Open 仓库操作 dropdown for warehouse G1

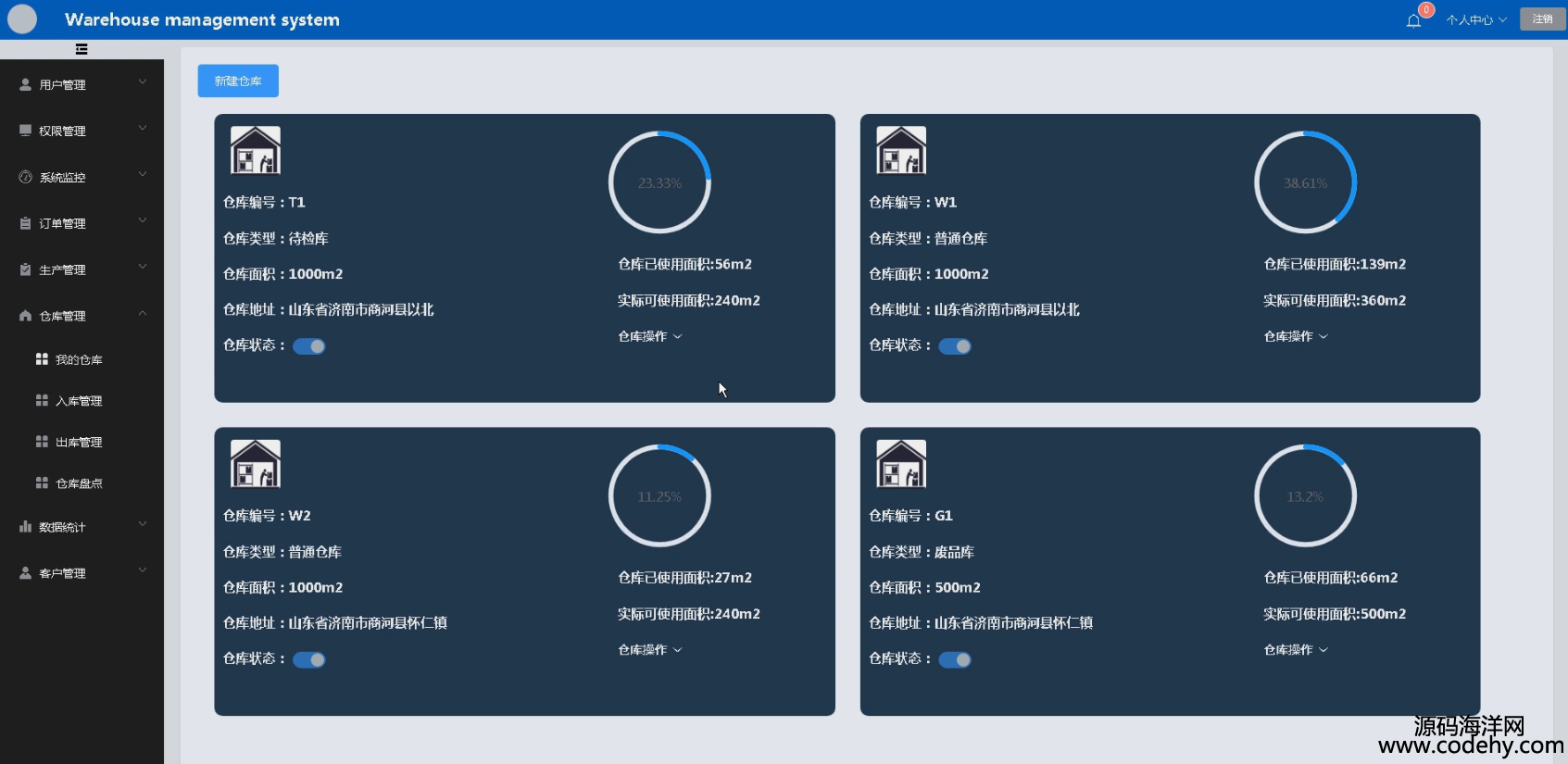click(x=1296, y=650)
